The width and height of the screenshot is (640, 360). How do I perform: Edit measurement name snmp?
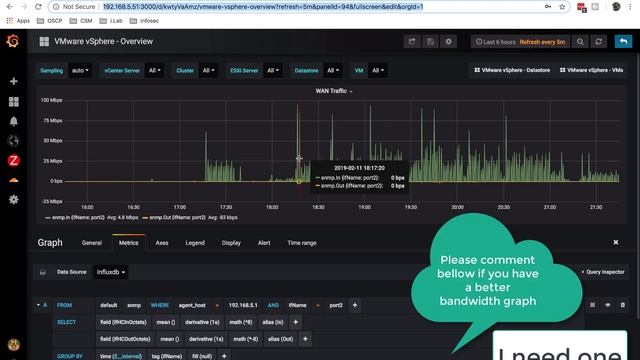click(x=134, y=305)
